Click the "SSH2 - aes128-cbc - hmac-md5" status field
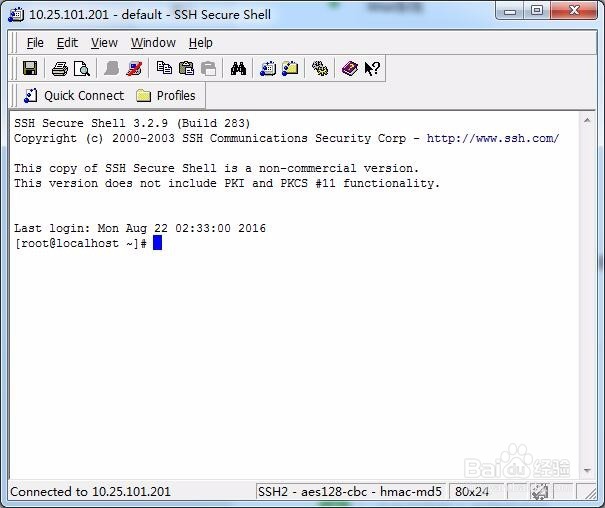 pos(350,491)
